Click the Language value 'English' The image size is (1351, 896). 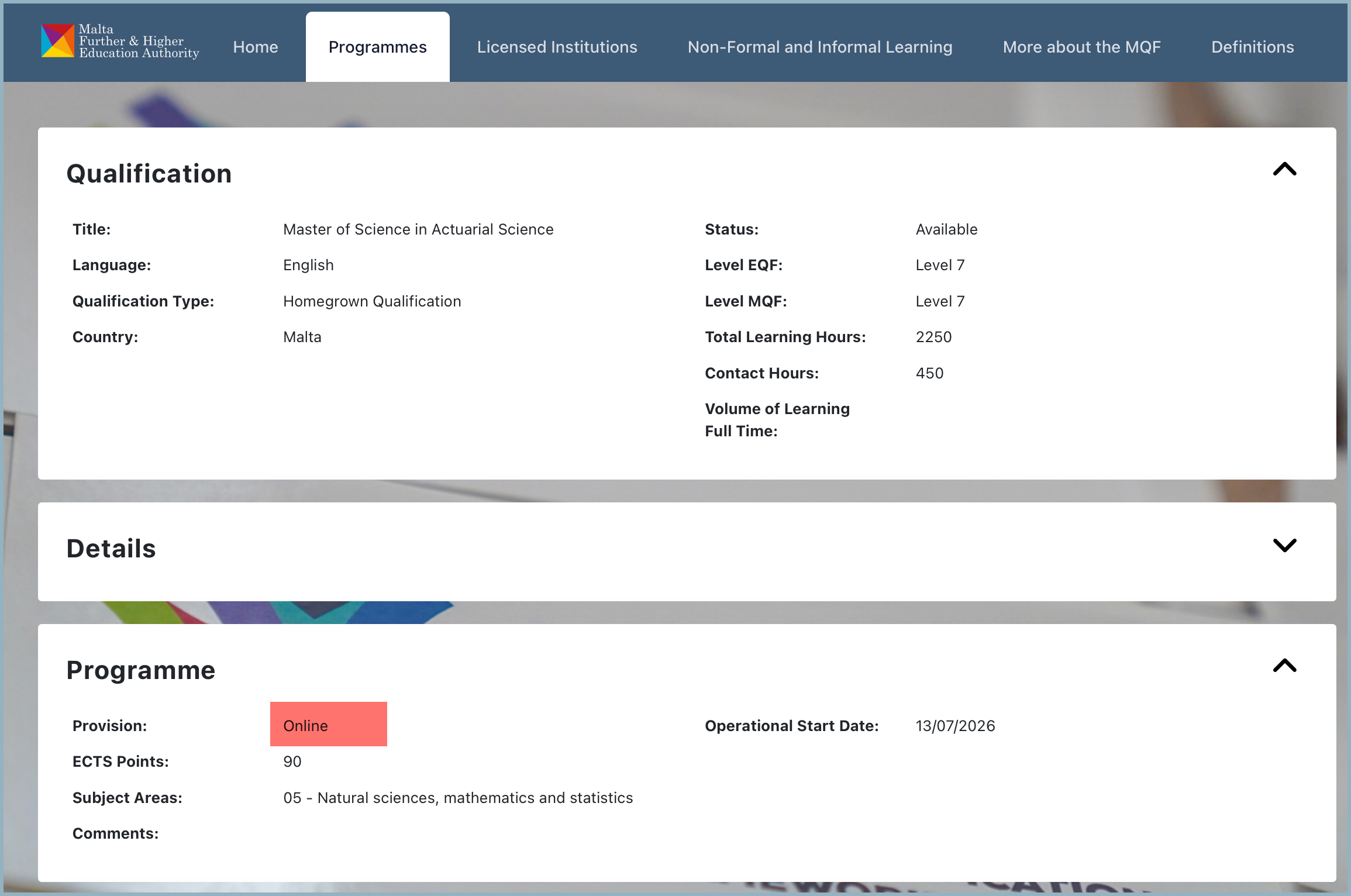308,265
